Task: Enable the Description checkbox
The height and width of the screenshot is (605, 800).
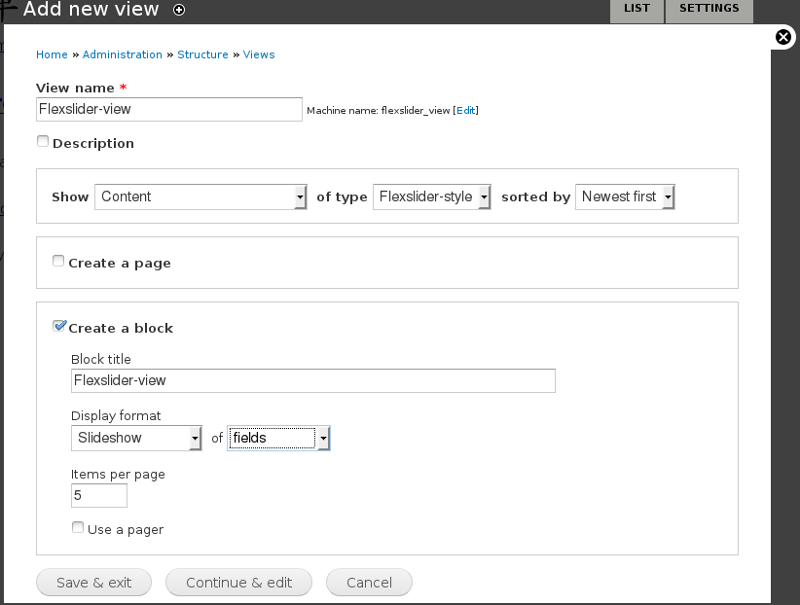Action: tap(43, 141)
